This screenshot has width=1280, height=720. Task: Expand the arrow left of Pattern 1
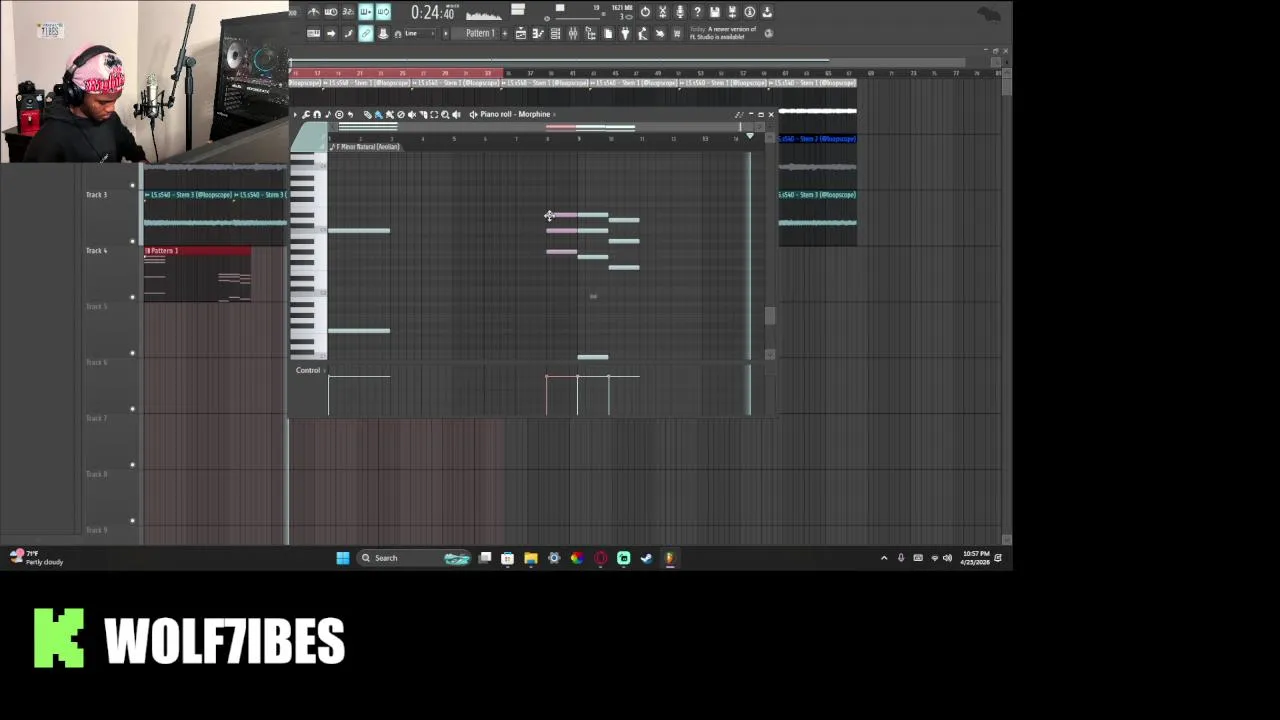point(445,33)
